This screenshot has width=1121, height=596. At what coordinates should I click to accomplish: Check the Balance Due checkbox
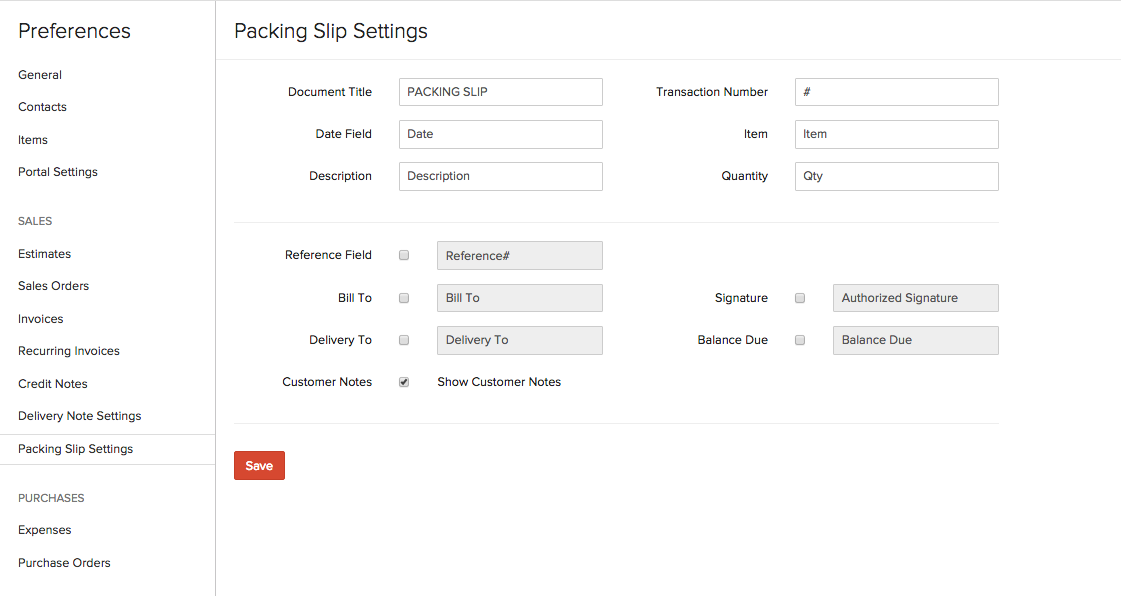(800, 340)
